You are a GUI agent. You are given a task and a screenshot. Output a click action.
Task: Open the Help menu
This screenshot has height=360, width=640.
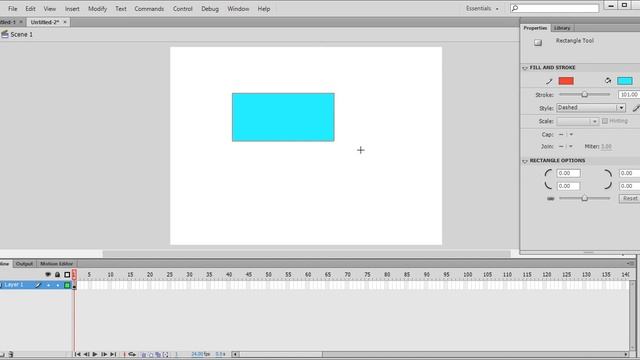tap(264, 9)
